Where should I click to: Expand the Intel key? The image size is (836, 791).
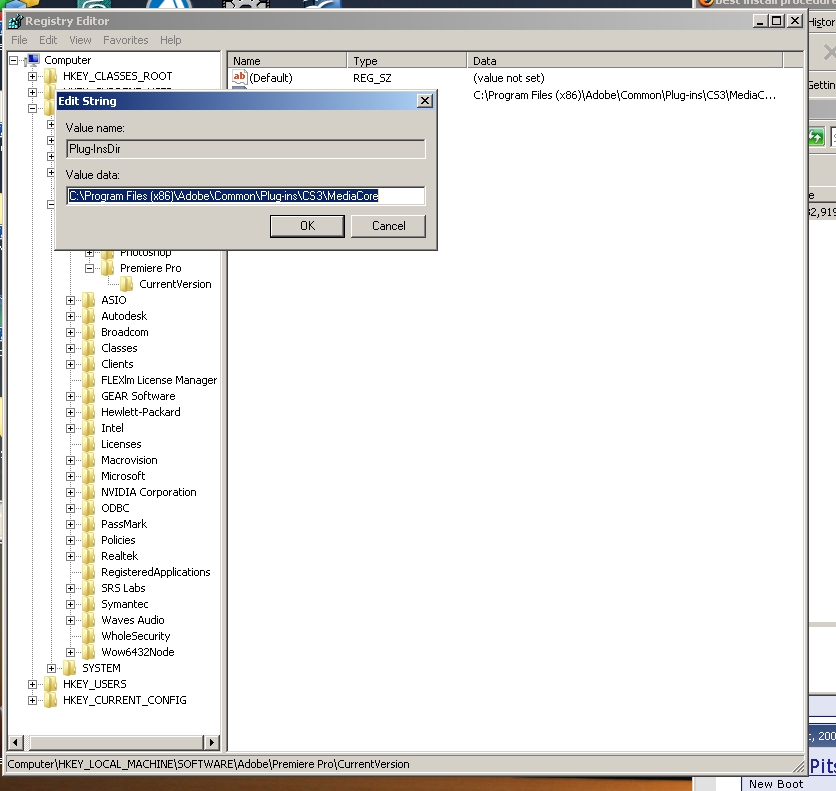point(70,428)
